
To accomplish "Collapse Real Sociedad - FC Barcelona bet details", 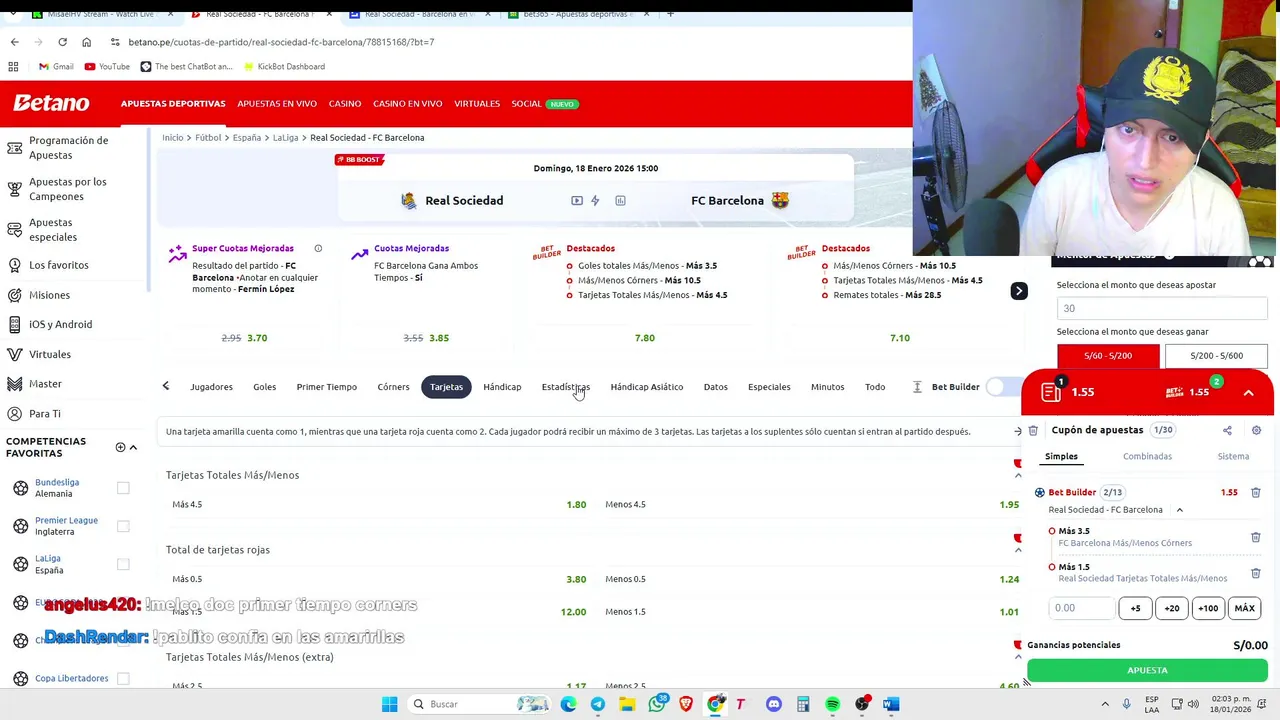I will coord(1179,510).
